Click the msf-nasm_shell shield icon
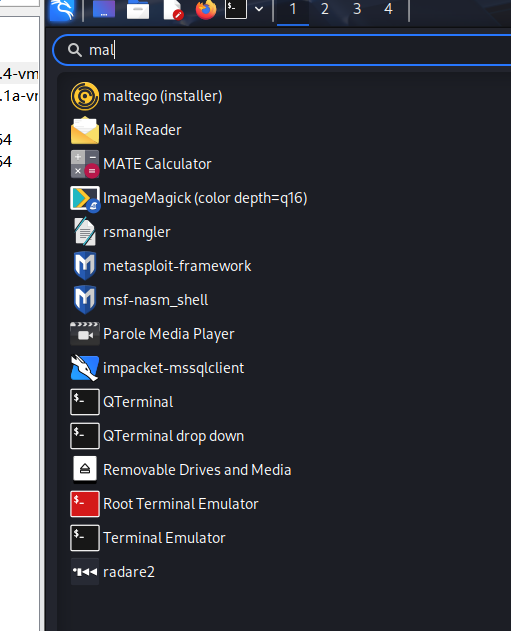The height and width of the screenshot is (631, 511). [85, 300]
